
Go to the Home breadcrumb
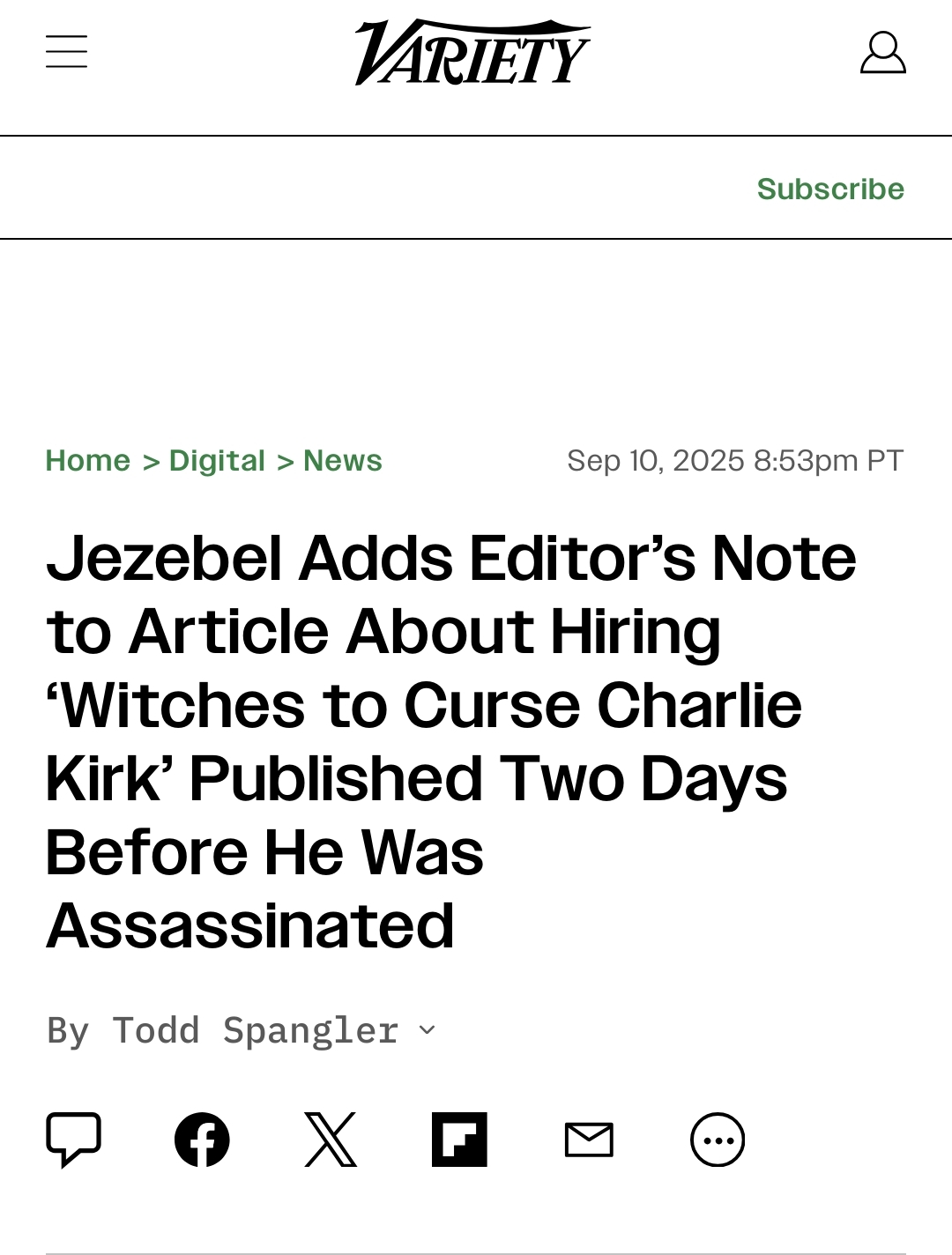[x=88, y=460]
